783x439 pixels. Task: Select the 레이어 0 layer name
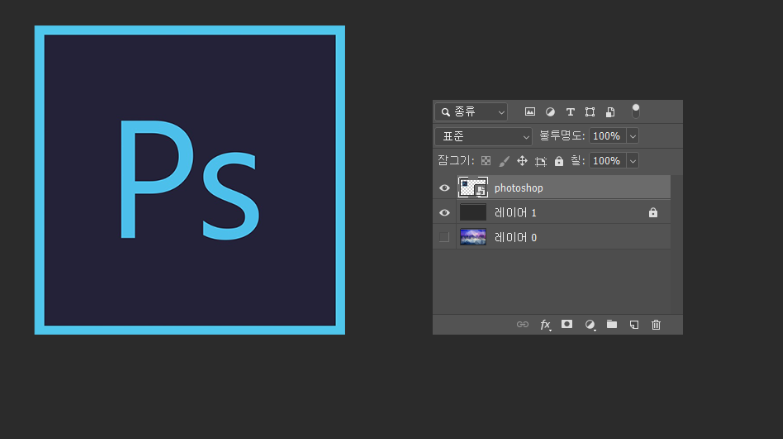click(515, 237)
